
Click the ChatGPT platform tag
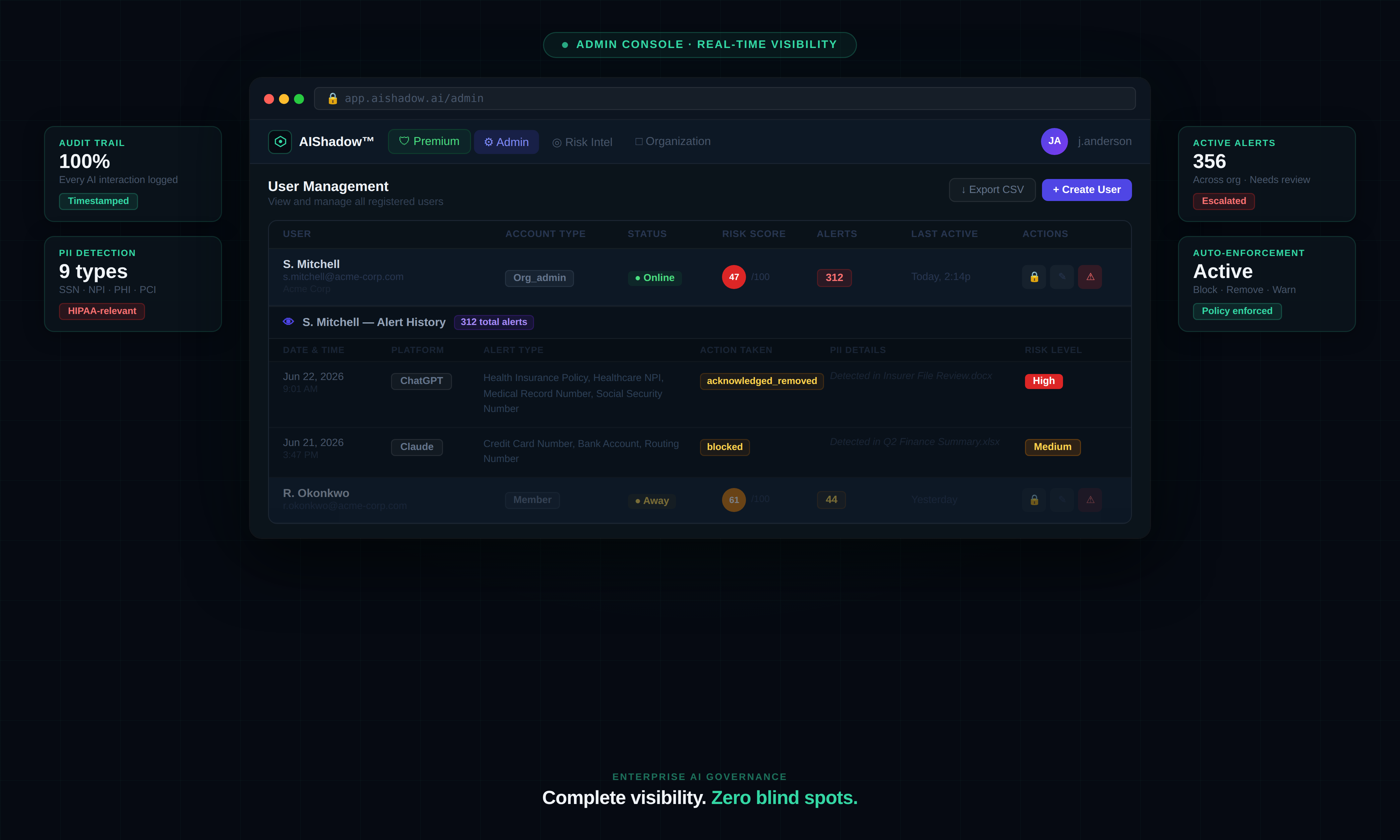click(421, 381)
